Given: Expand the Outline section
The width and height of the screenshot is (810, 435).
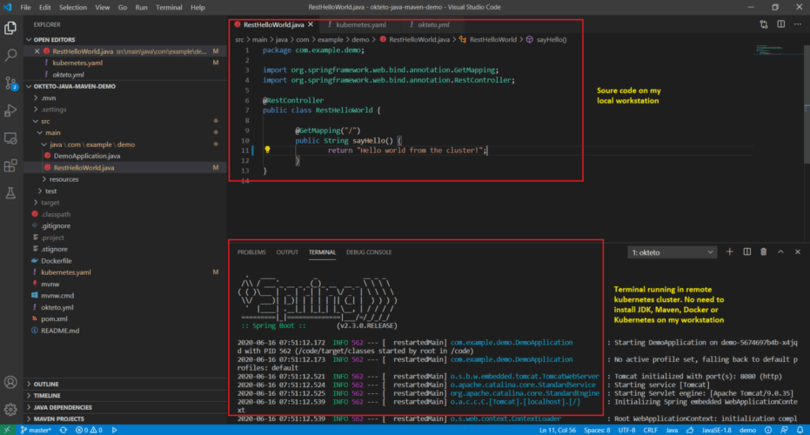Looking at the screenshot, I should coord(45,384).
